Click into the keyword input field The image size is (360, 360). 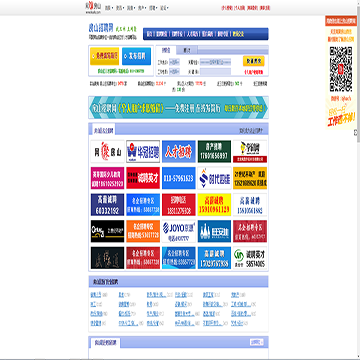click(215, 71)
